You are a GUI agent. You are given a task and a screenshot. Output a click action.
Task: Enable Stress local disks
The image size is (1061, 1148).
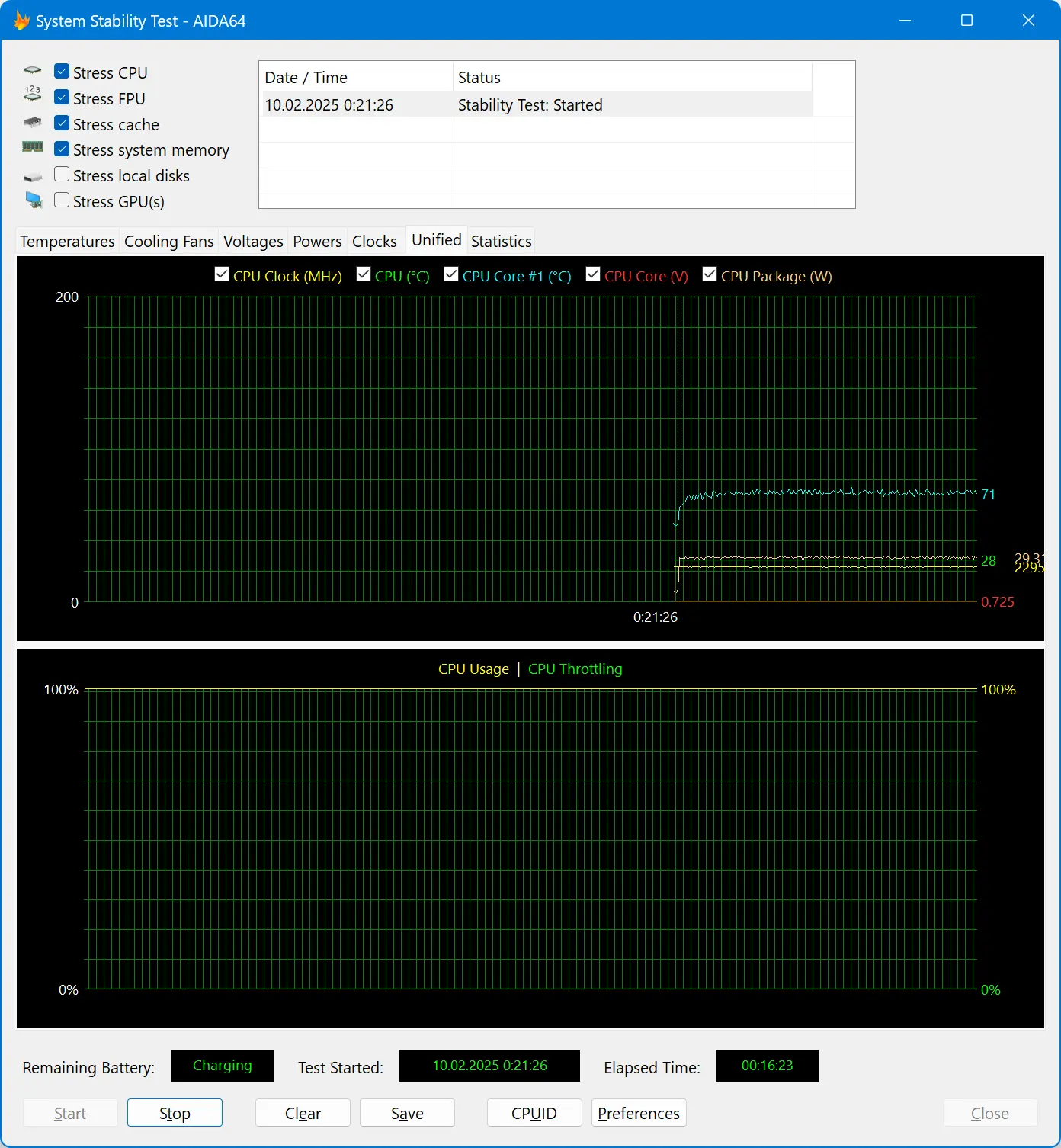point(62,175)
